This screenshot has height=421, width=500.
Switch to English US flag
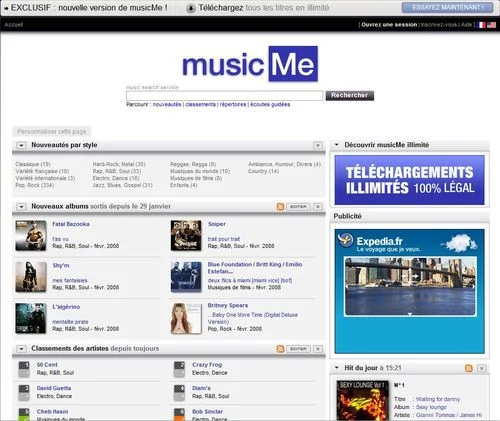(491, 25)
